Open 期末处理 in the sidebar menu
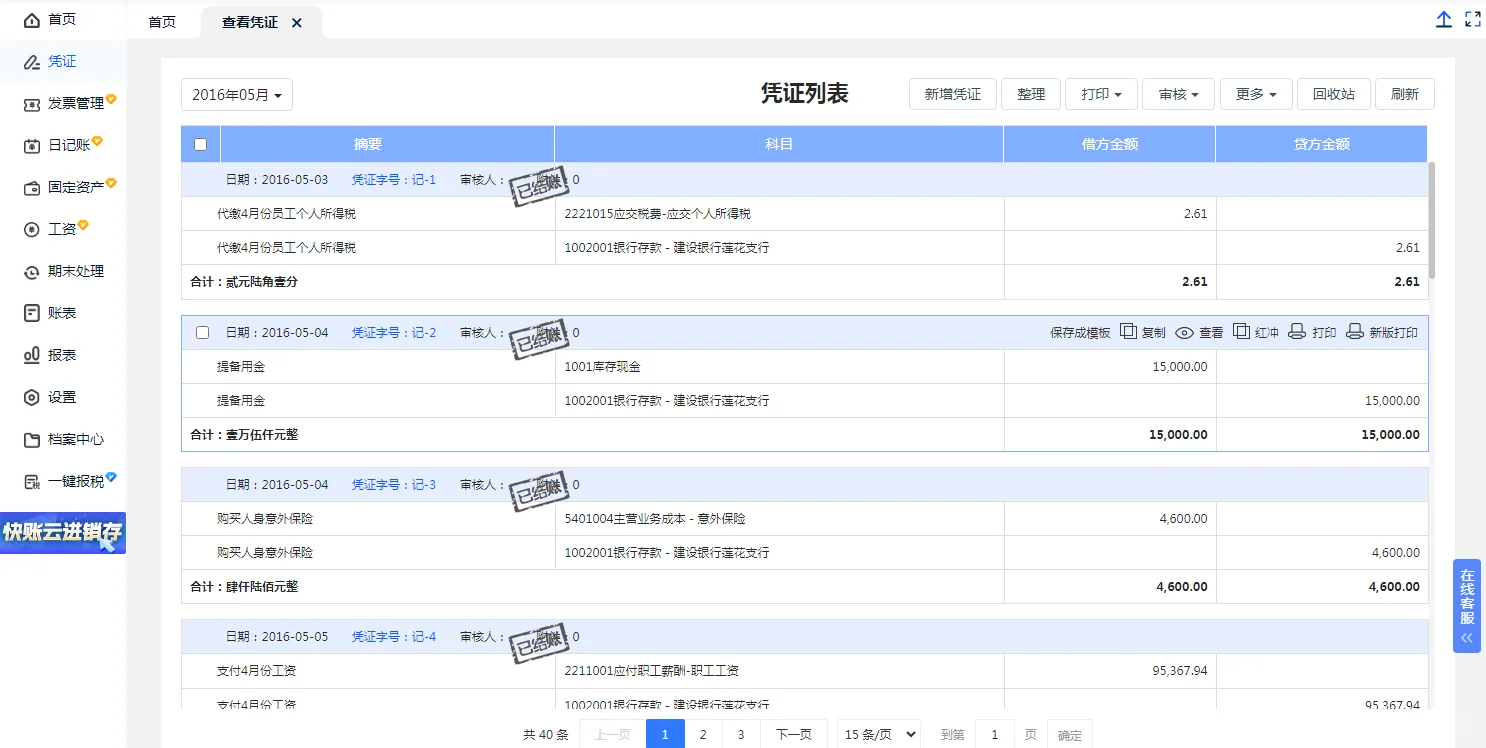The width and height of the screenshot is (1486, 748). point(76,271)
